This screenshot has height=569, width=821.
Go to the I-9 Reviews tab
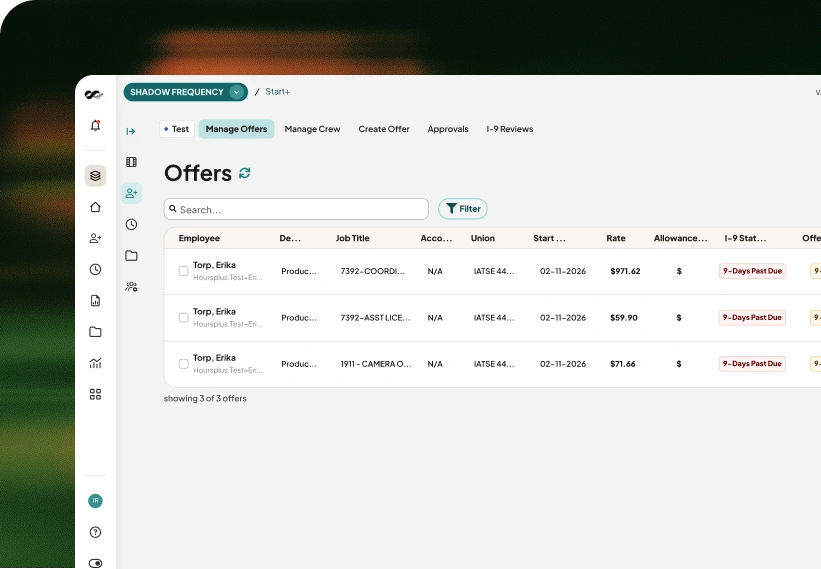[509, 129]
